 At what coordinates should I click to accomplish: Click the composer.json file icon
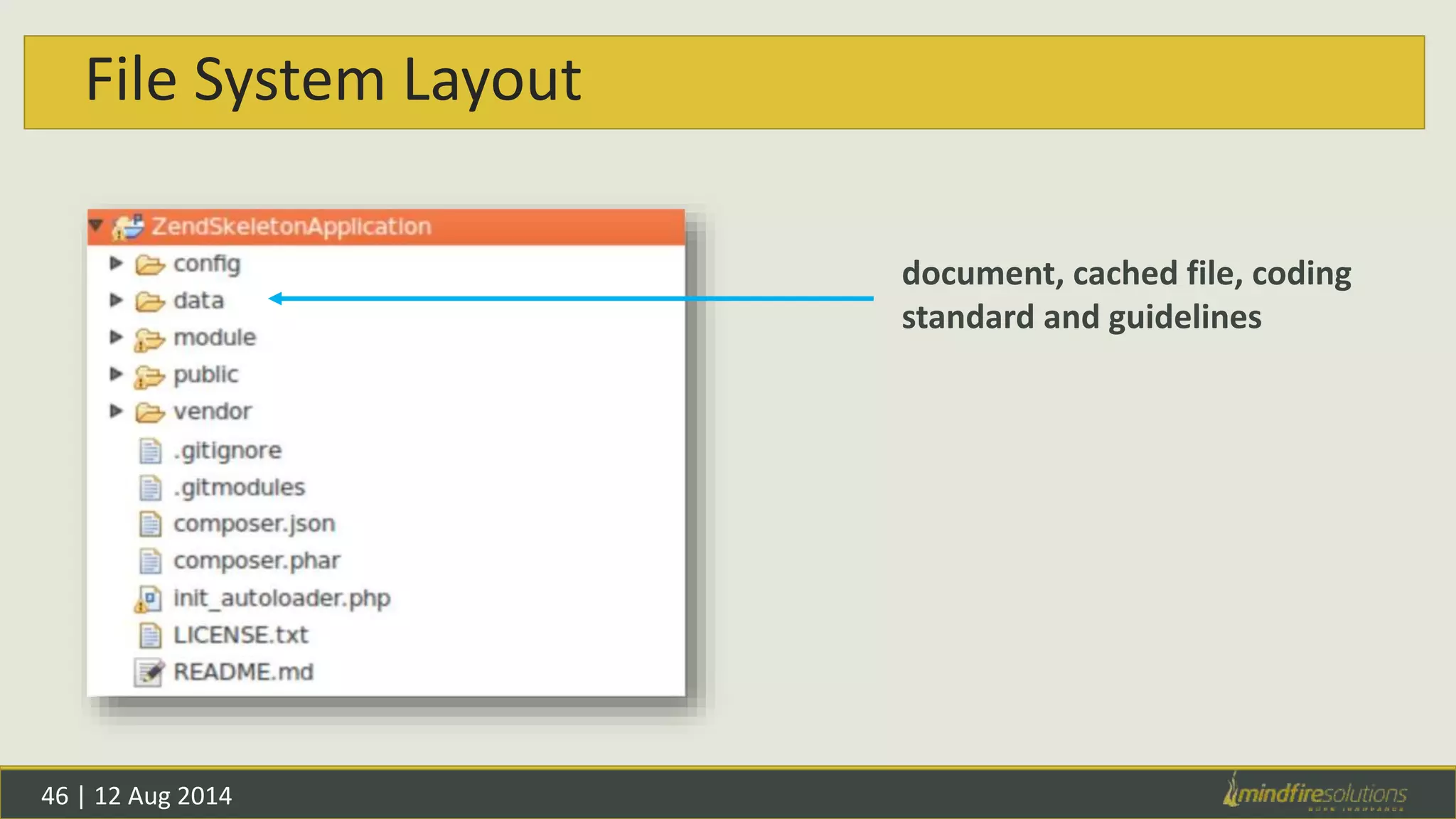pyautogui.click(x=150, y=524)
